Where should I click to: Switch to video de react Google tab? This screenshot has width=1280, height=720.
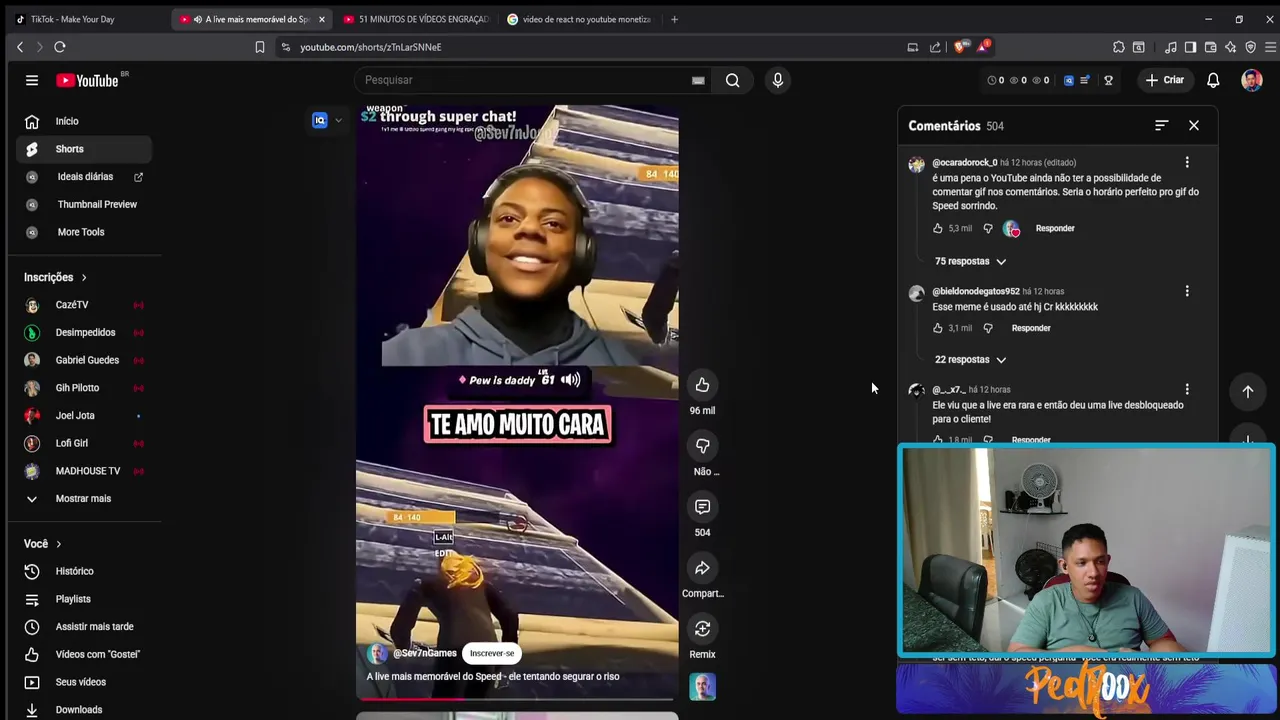(x=580, y=19)
